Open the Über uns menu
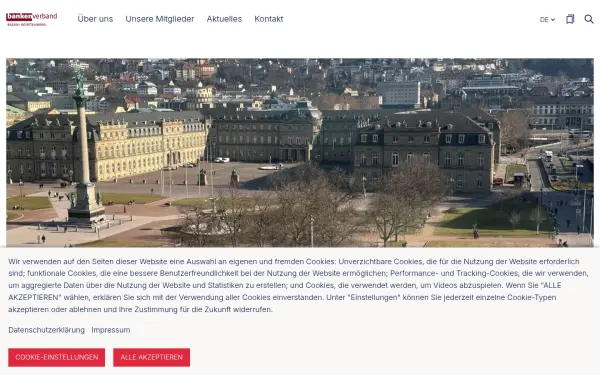600x375 pixels. (x=95, y=19)
